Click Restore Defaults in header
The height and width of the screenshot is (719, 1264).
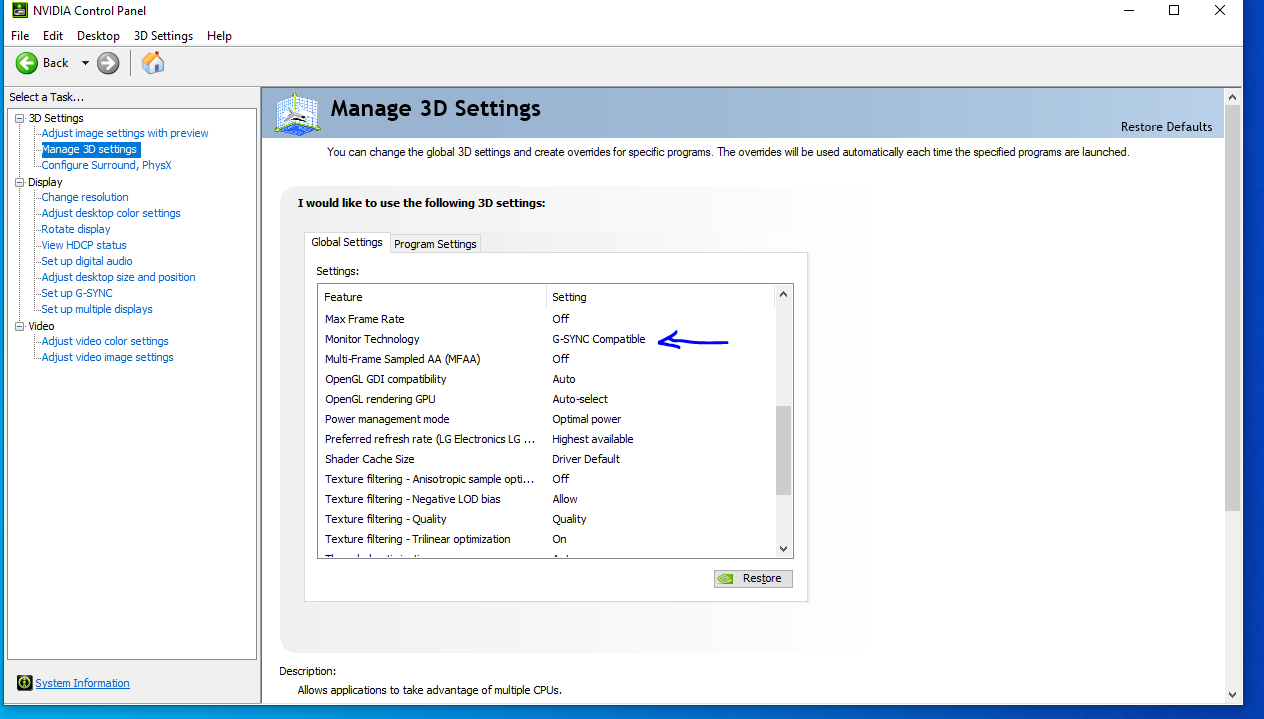1166,127
